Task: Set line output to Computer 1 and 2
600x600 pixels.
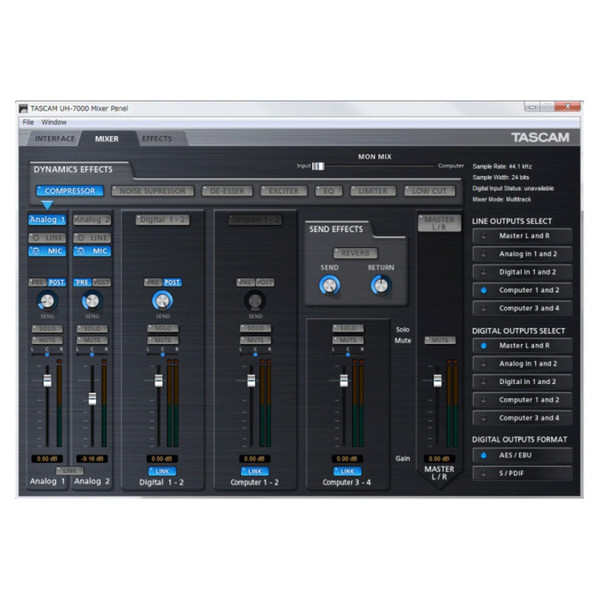Action: 522,290
